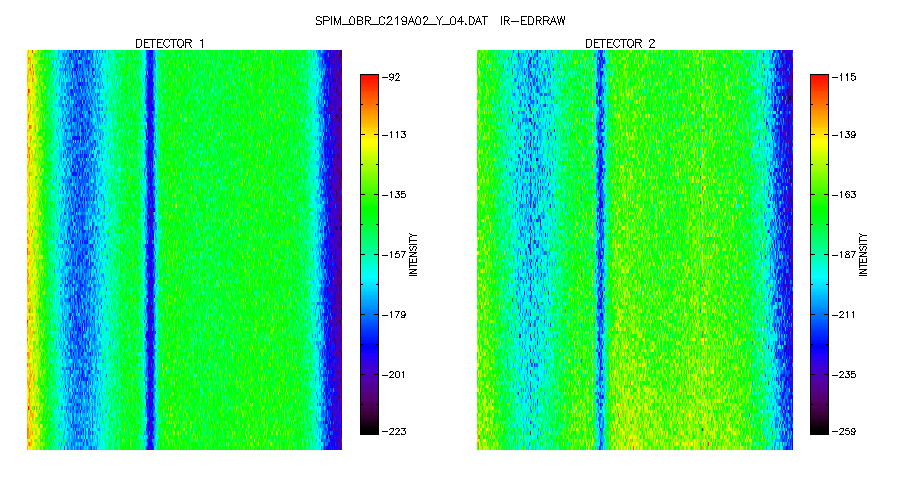The width and height of the screenshot is (900, 500).
Task: Click the -187 colorbar tick label
Action: pos(844,254)
